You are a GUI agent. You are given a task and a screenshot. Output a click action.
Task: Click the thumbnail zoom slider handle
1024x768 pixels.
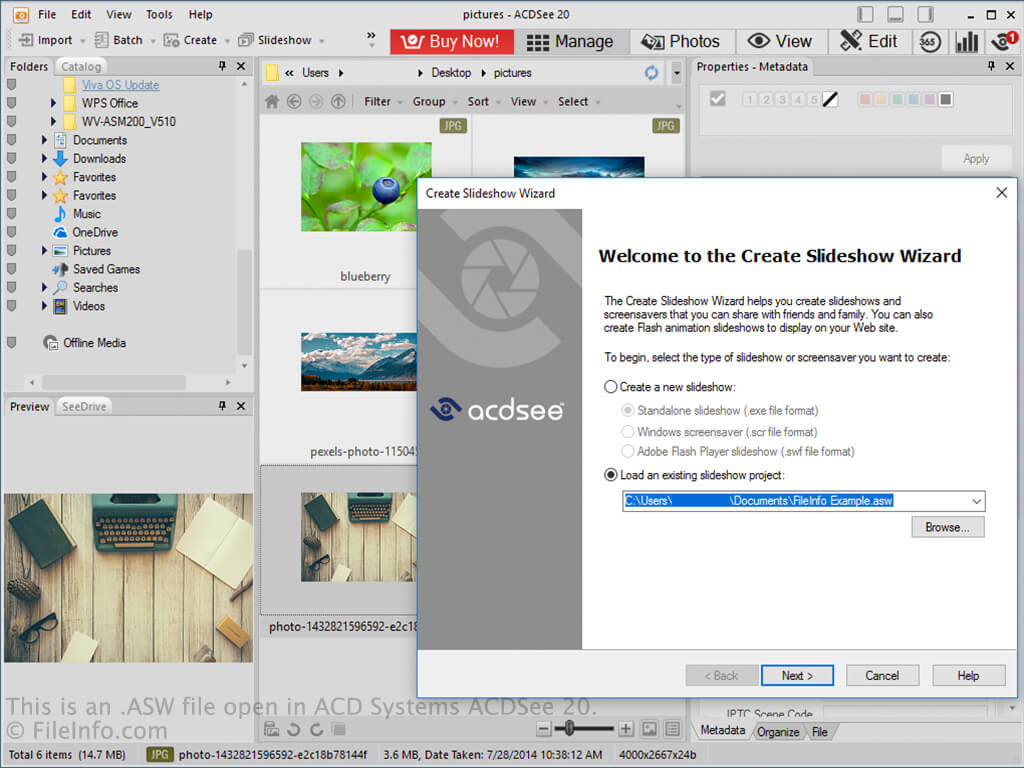pyautogui.click(x=569, y=728)
